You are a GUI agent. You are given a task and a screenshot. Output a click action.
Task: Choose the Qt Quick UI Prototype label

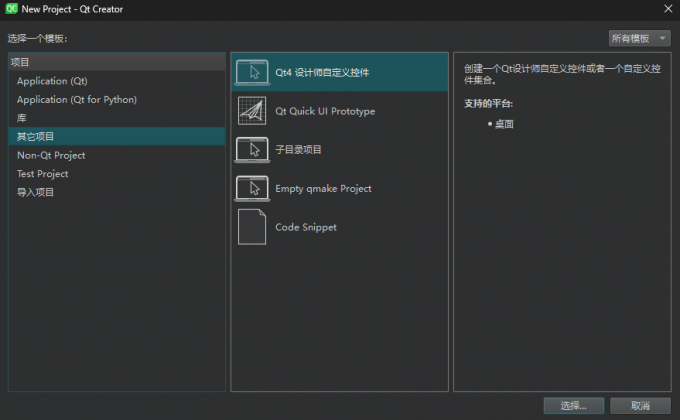click(x=325, y=112)
